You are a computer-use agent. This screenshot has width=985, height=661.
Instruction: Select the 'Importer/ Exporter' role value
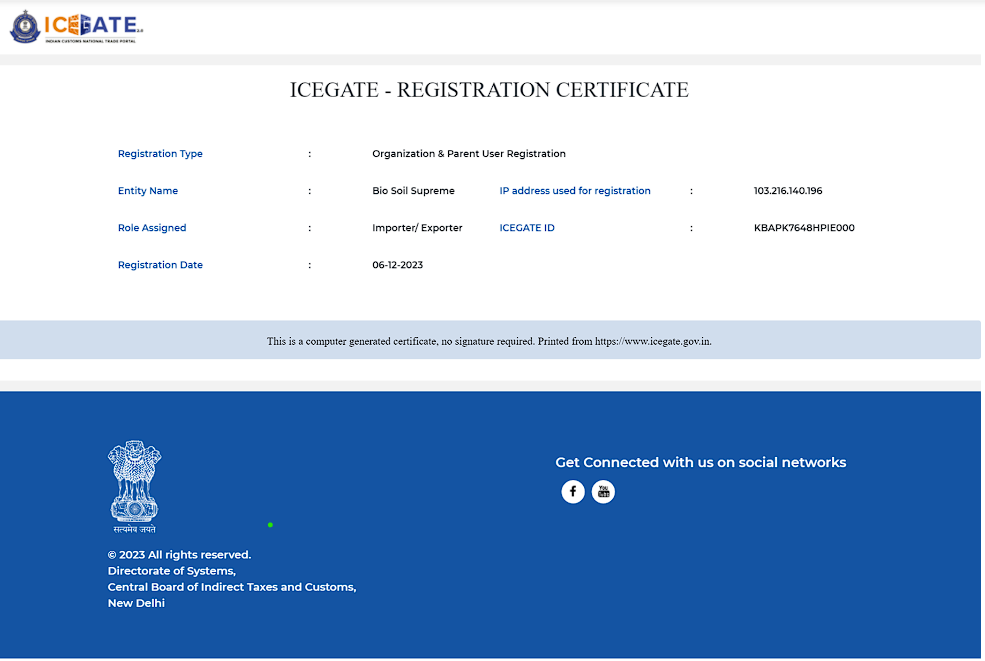[417, 227]
